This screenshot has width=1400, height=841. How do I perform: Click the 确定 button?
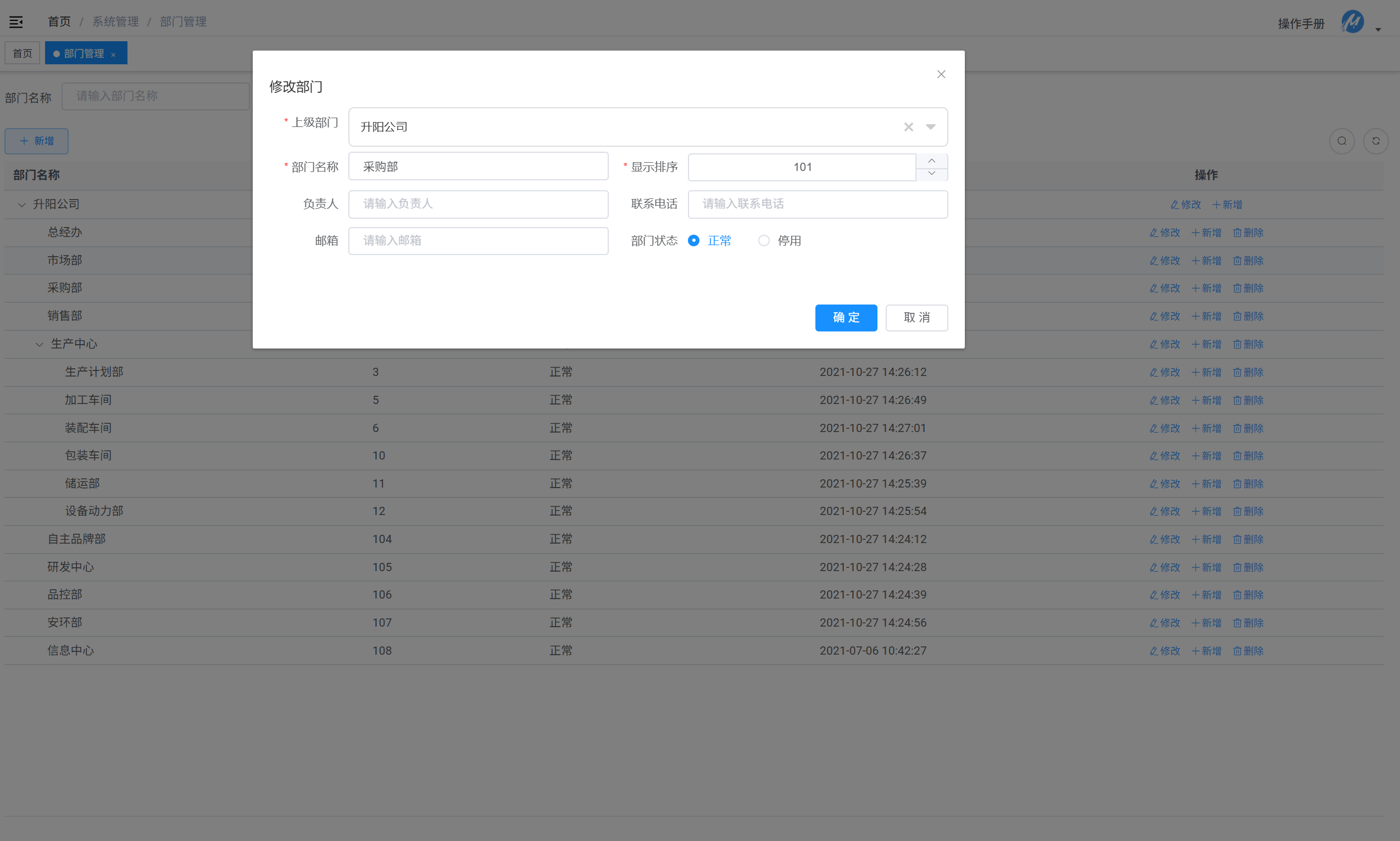[x=846, y=317]
